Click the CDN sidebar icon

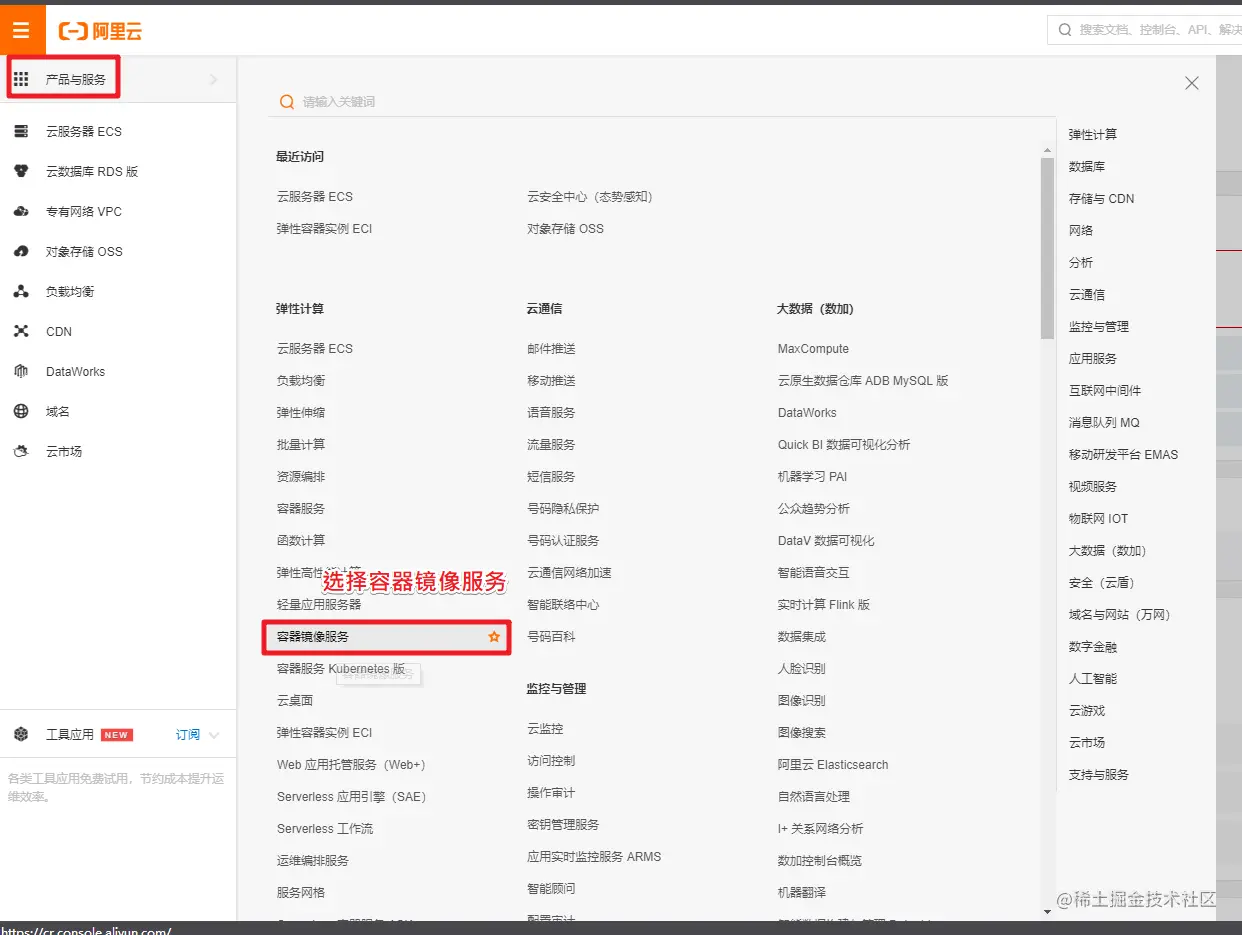click(21, 331)
